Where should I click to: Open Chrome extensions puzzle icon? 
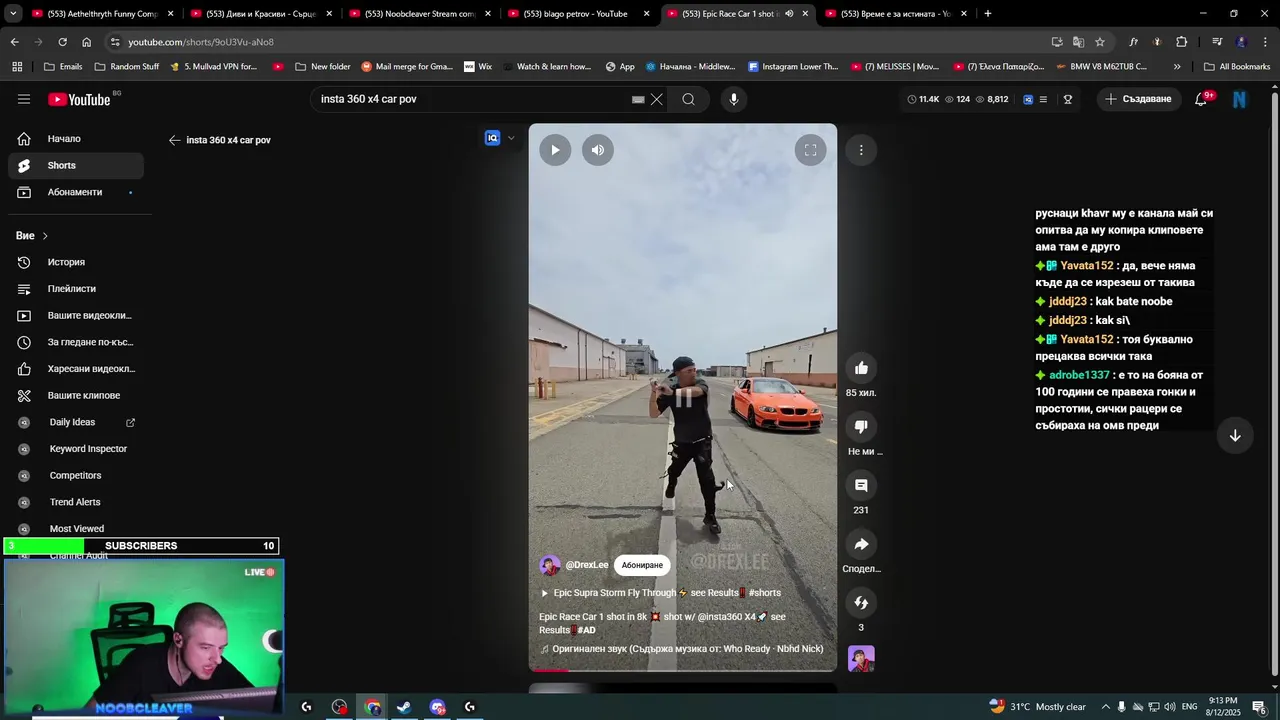[x=1182, y=42]
